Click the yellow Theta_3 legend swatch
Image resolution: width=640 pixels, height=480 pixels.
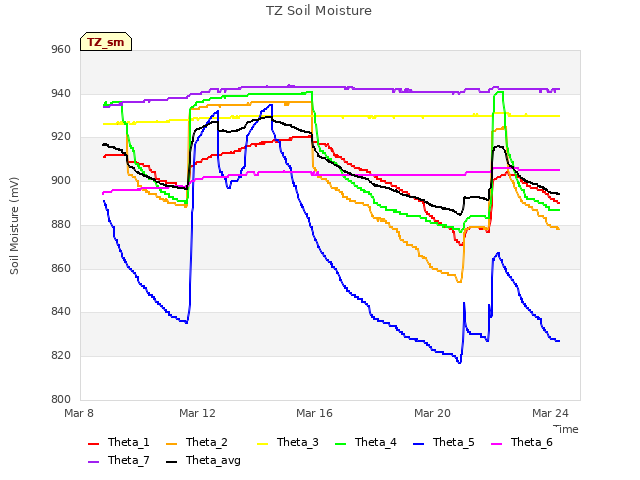point(262,444)
